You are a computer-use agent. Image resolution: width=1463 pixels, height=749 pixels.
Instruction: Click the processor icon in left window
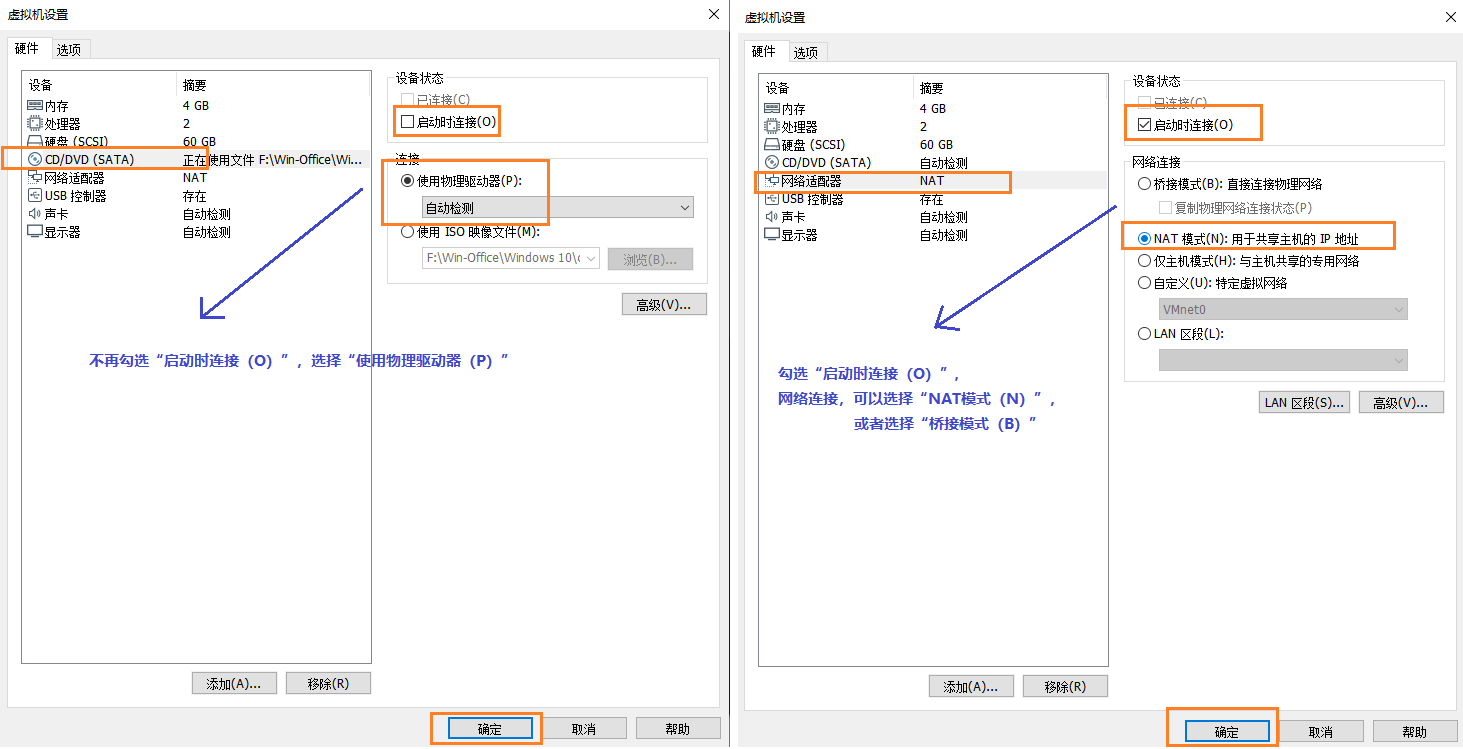tap(35, 123)
